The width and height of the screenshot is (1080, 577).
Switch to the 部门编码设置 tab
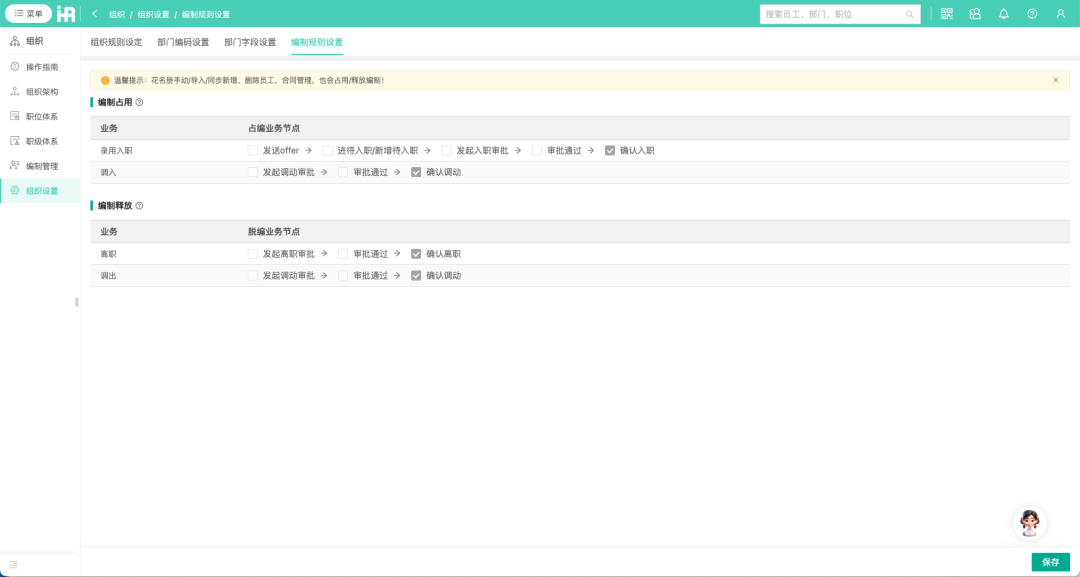pos(183,42)
